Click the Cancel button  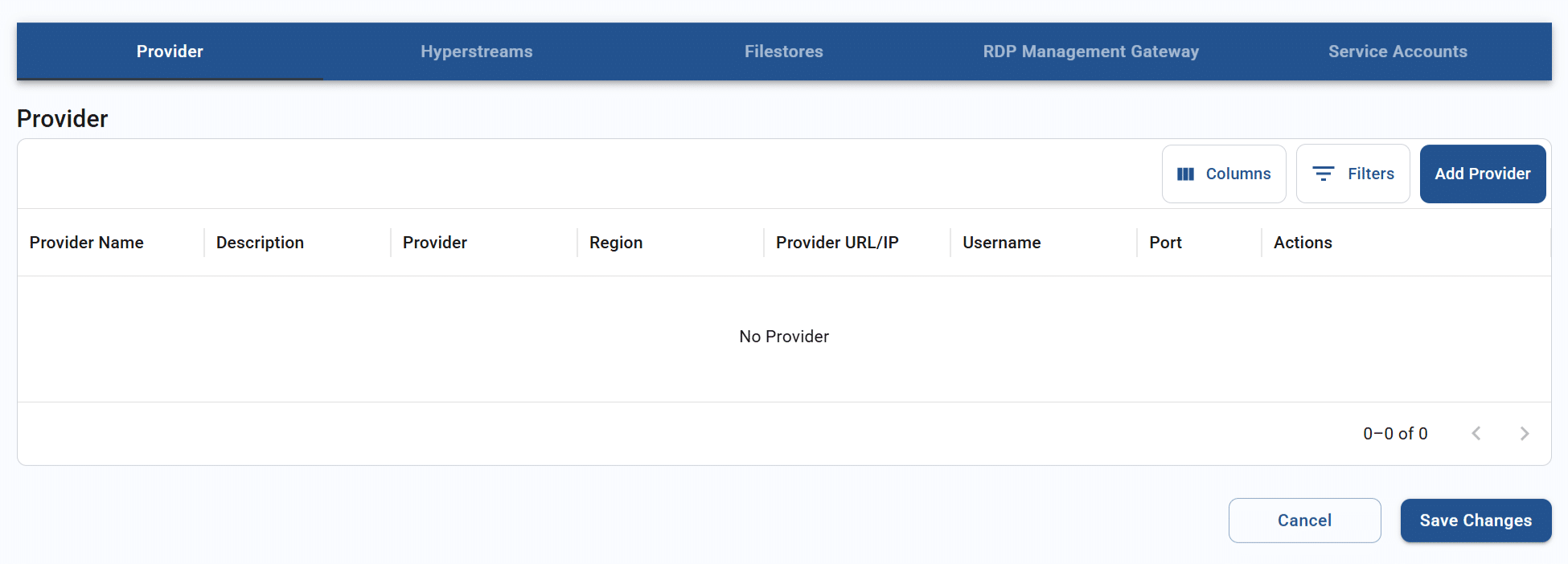point(1304,521)
